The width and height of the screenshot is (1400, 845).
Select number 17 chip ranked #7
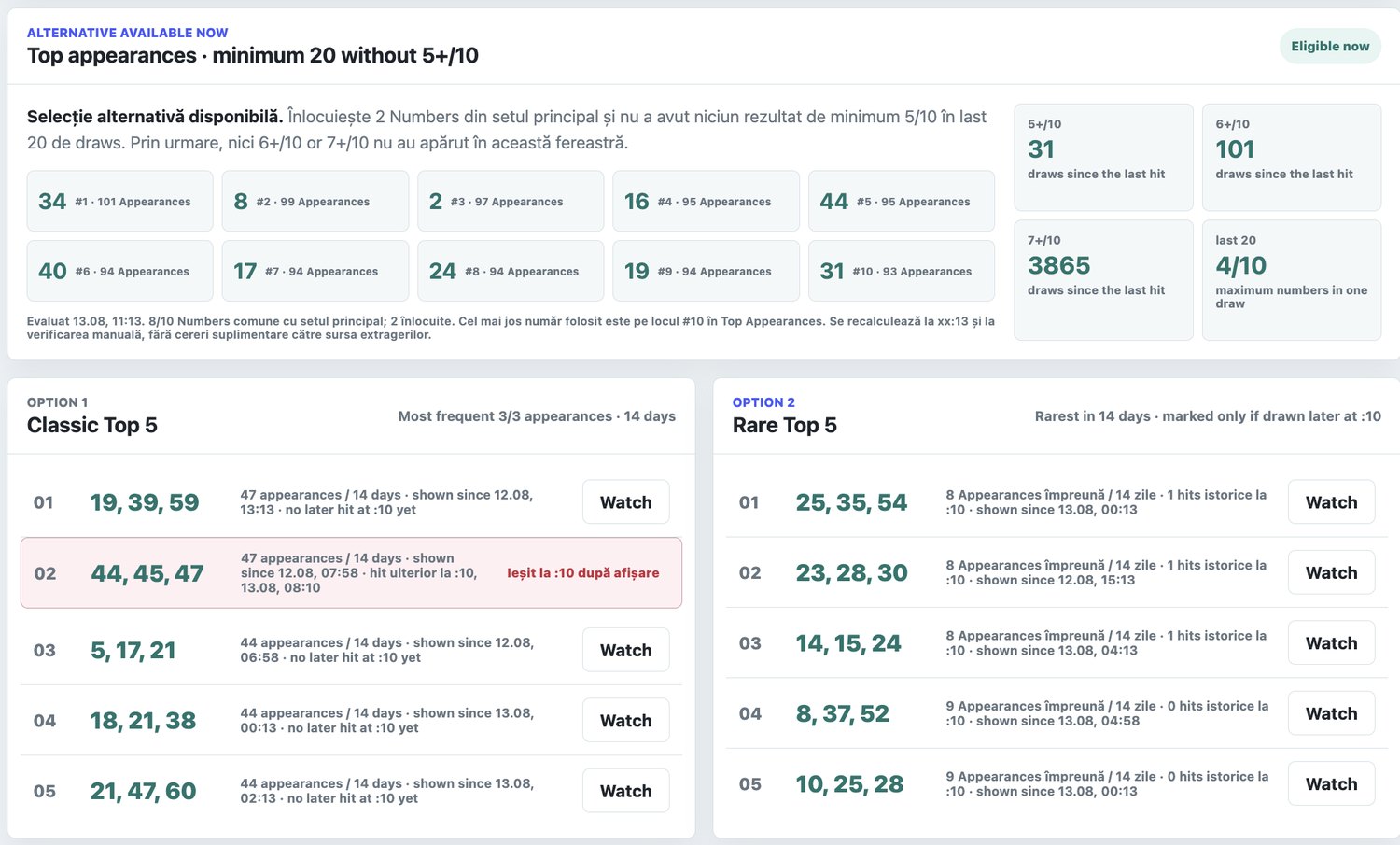click(x=315, y=271)
